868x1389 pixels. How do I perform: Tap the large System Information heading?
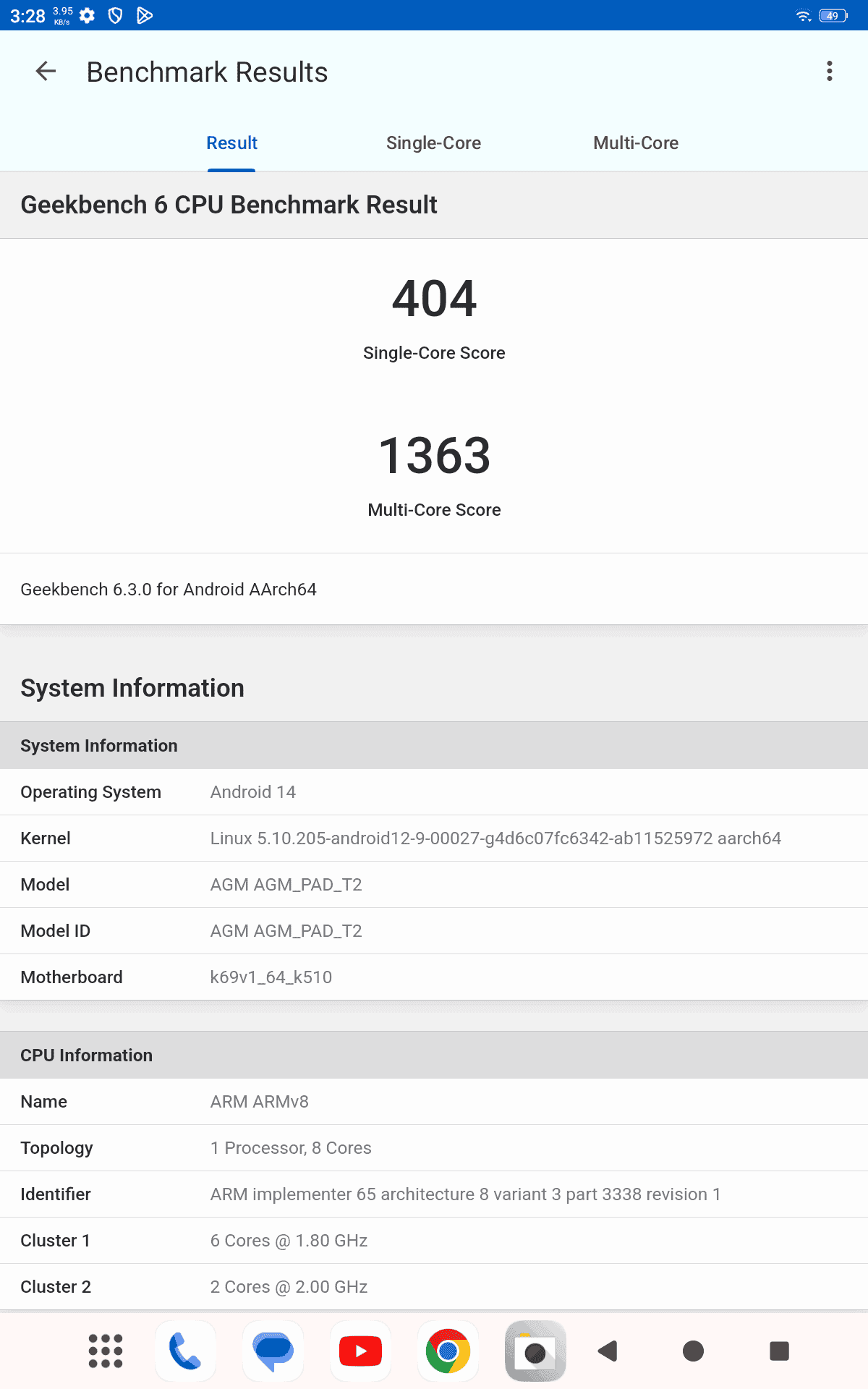(x=132, y=688)
